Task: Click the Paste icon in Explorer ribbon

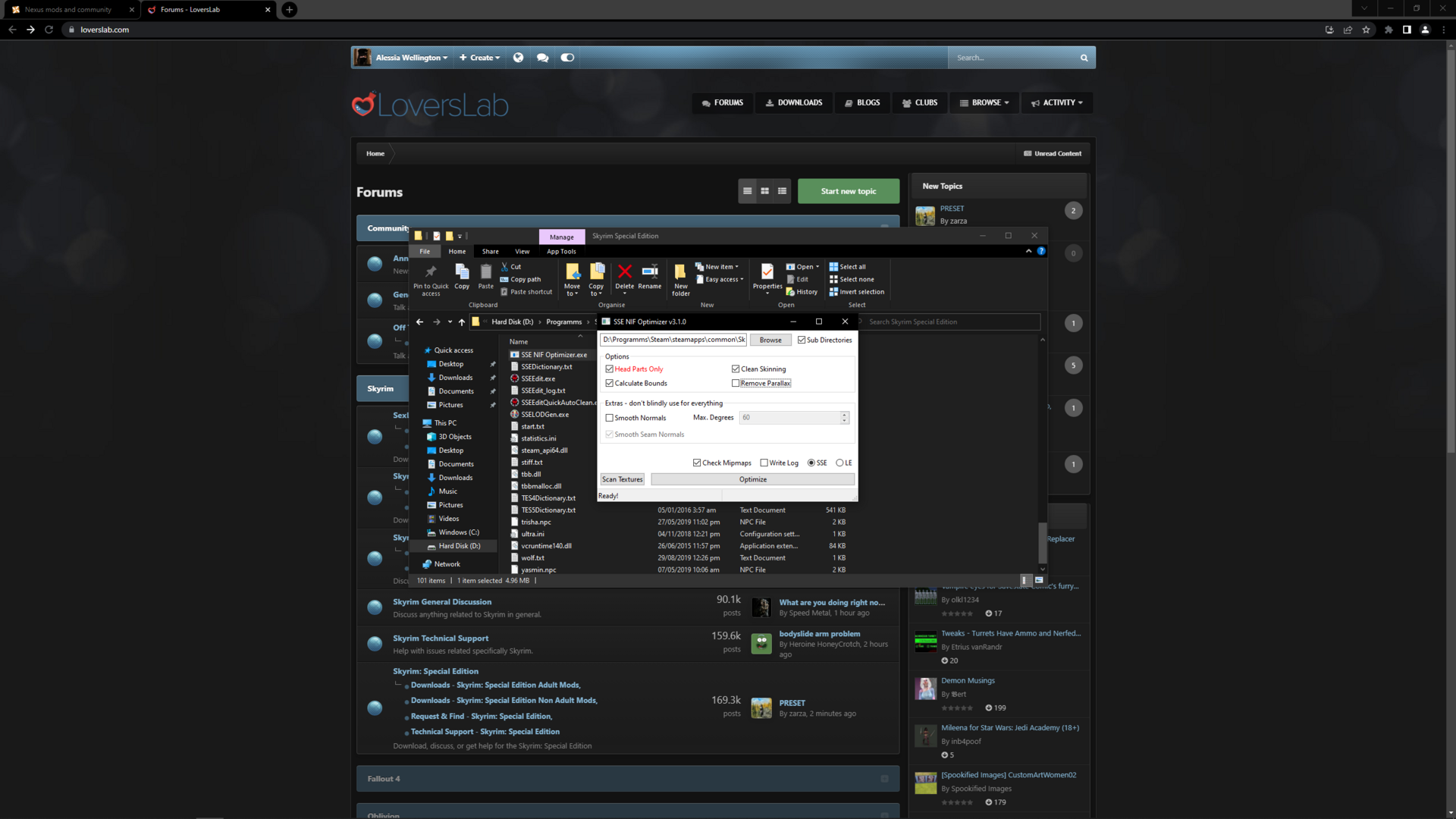Action: [486, 271]
